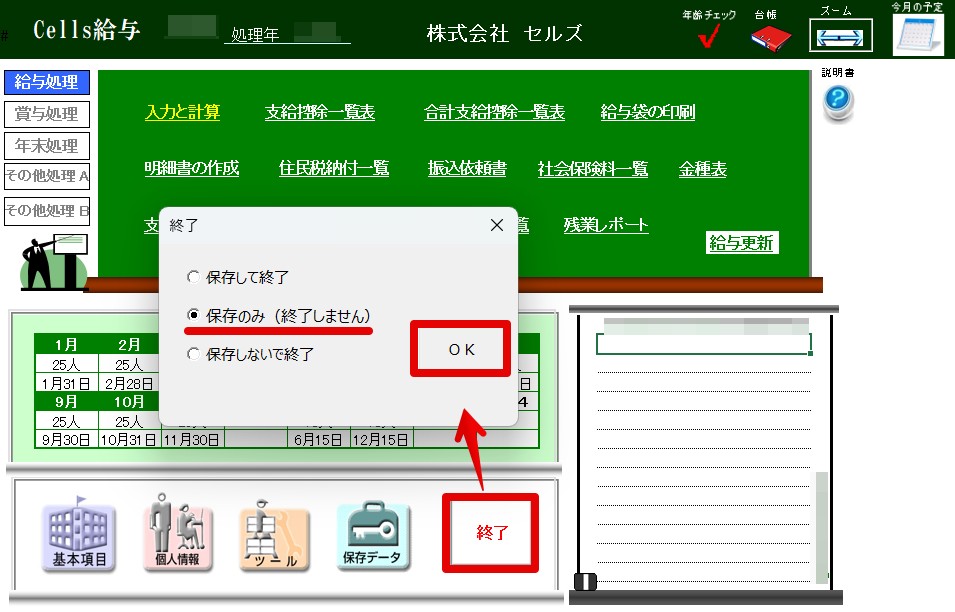Viewport: 955px width, 612px height.
Task: Open the 個人情報 people icon
Action: click(x=178, y=533)
